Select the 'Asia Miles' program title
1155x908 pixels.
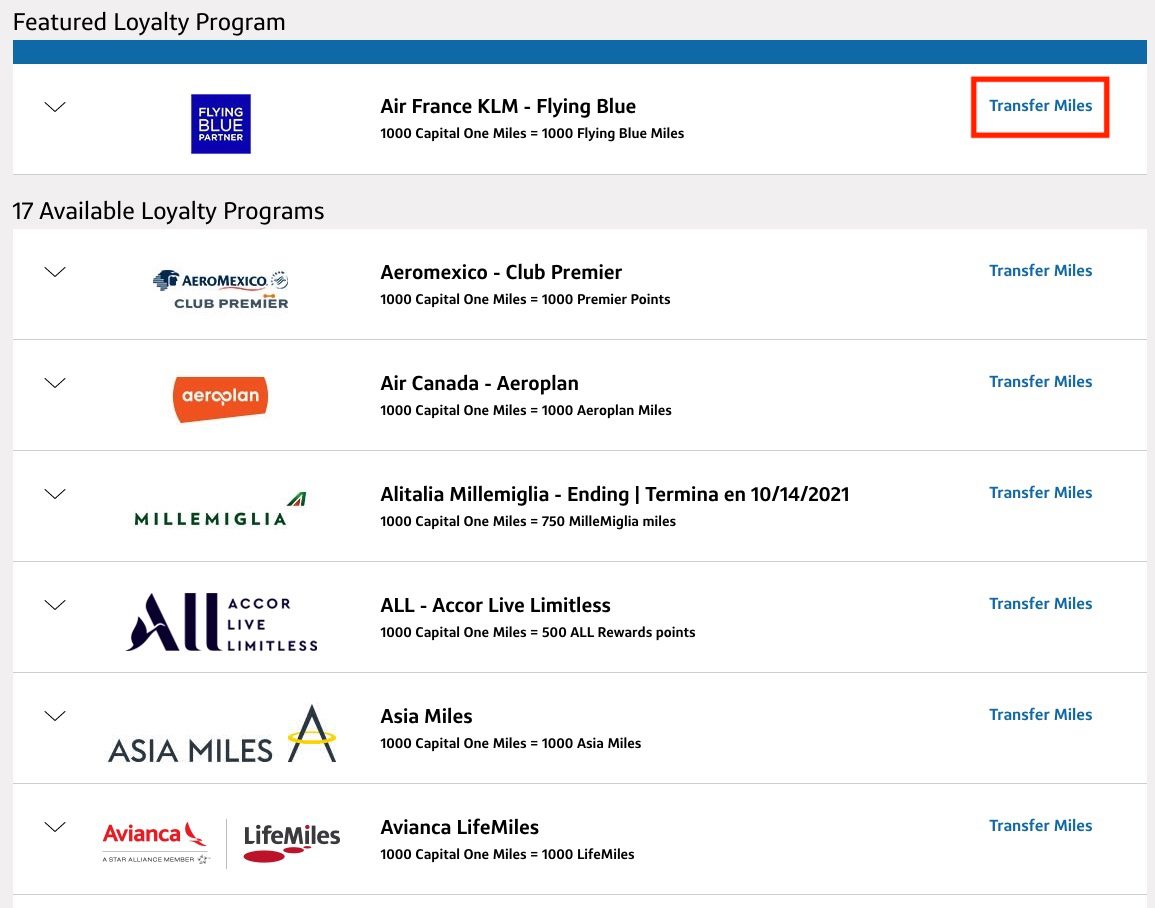tap(426, 717)
